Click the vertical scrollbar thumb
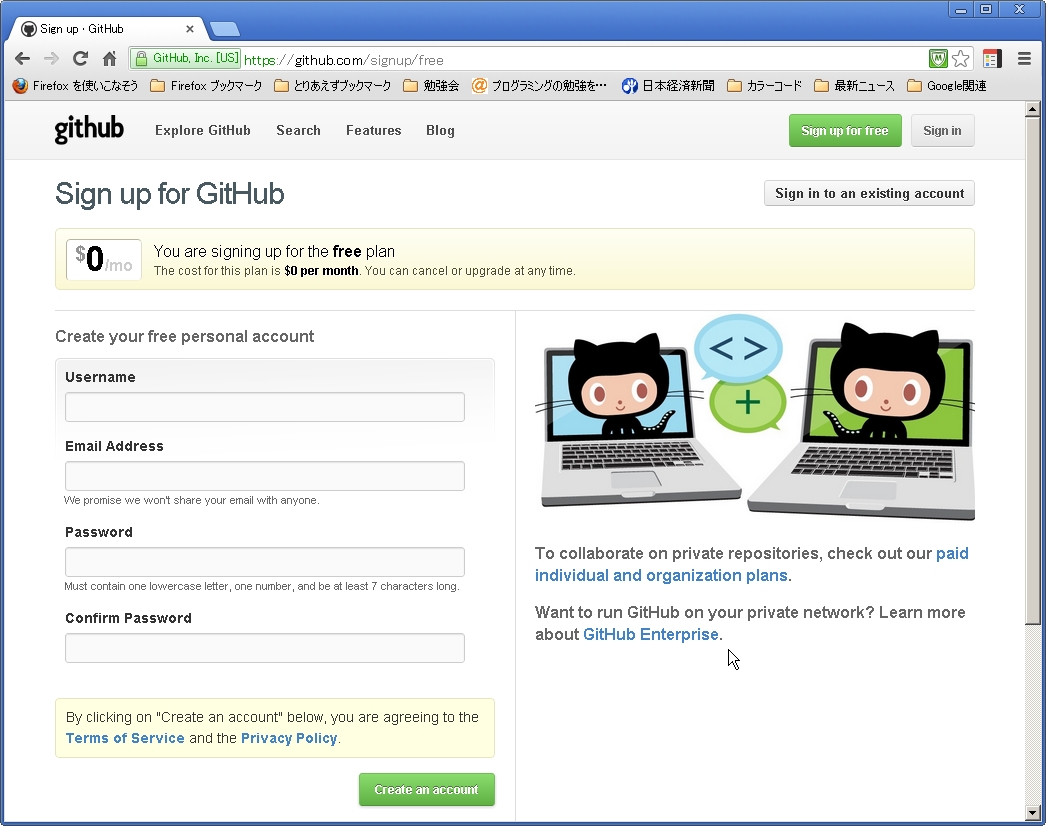The height and width of the screenshot is (826, 1046). point(1033,371)
